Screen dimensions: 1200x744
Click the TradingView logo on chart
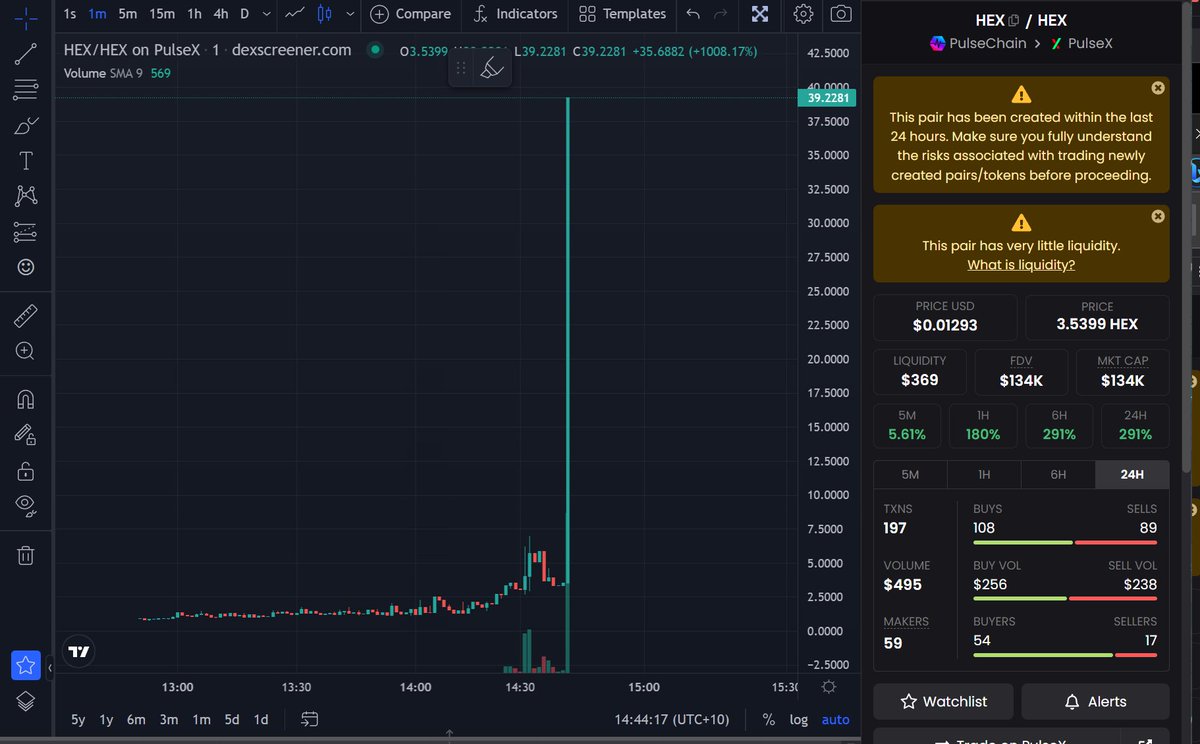tap(79, 652)
